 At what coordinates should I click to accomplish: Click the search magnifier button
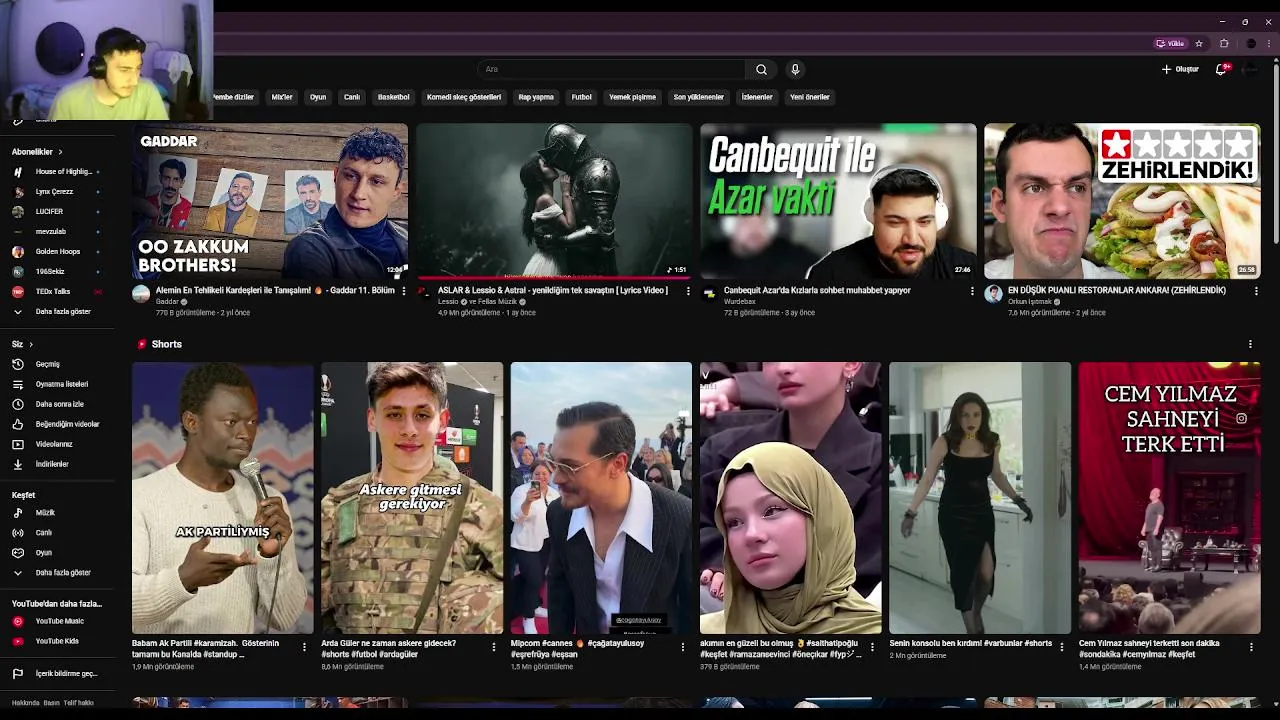click(761, 69)
